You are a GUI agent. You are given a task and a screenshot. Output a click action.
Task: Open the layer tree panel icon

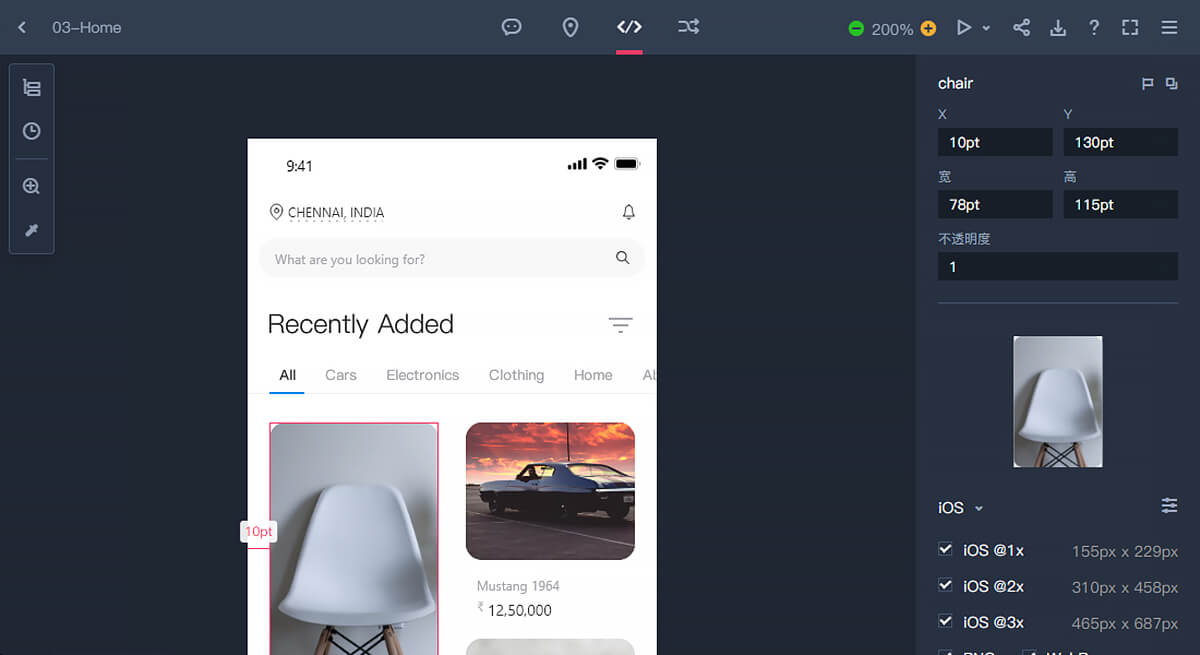click(32, 88)
